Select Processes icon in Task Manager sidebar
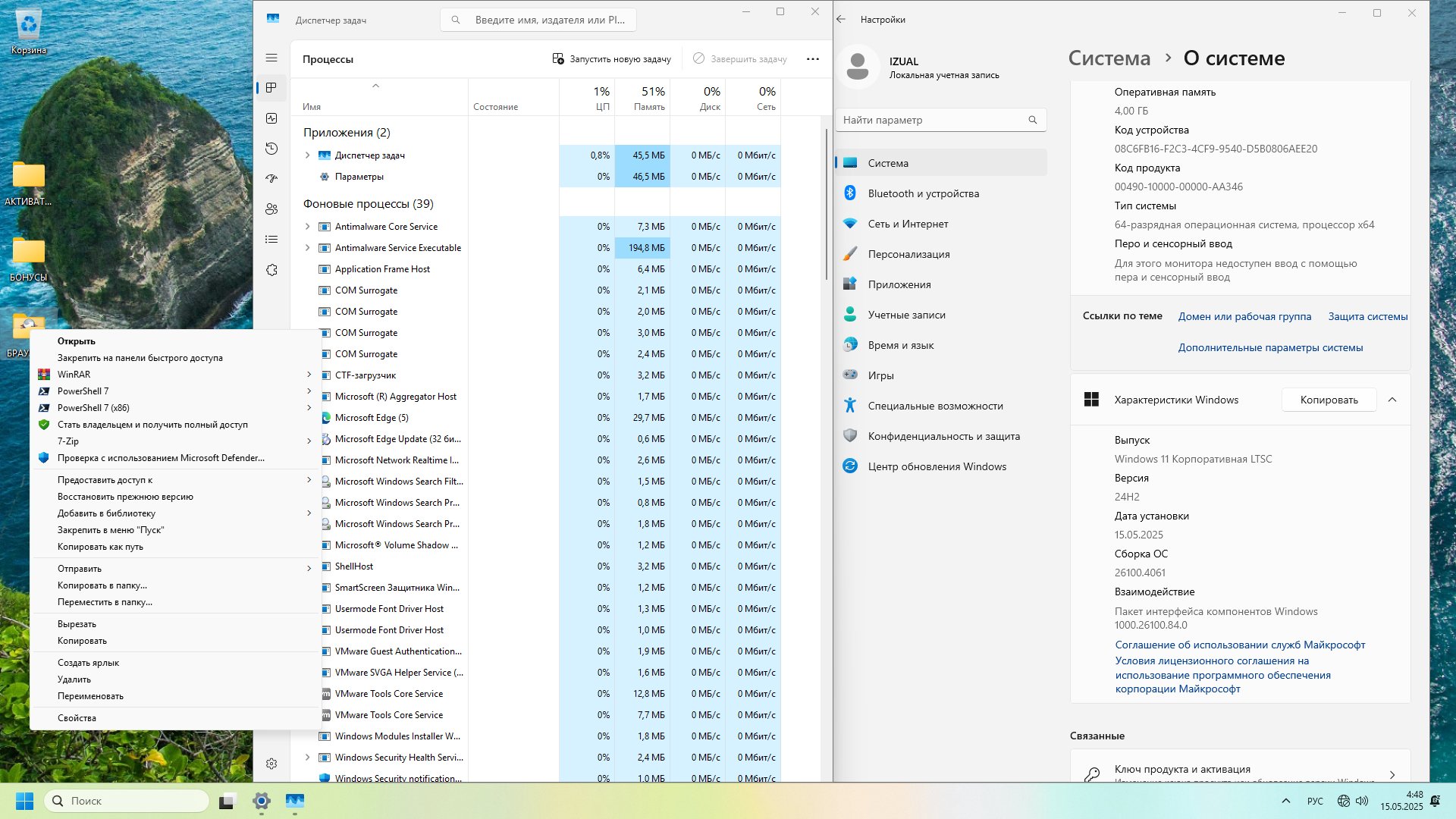Viewport: 1456px width, 819px height. click(x=271, y=88)
